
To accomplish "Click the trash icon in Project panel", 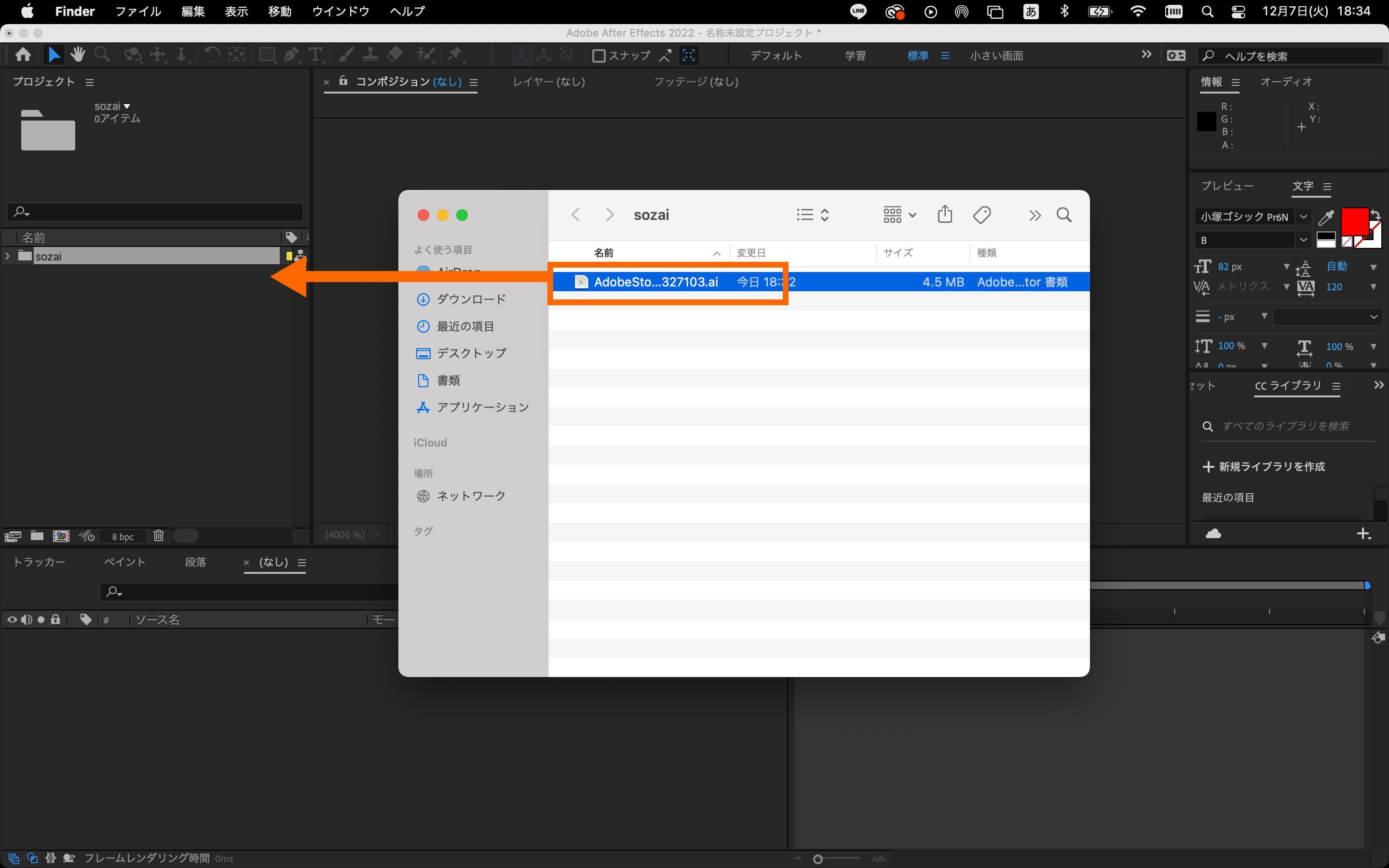I will click(x=158, y=536).
